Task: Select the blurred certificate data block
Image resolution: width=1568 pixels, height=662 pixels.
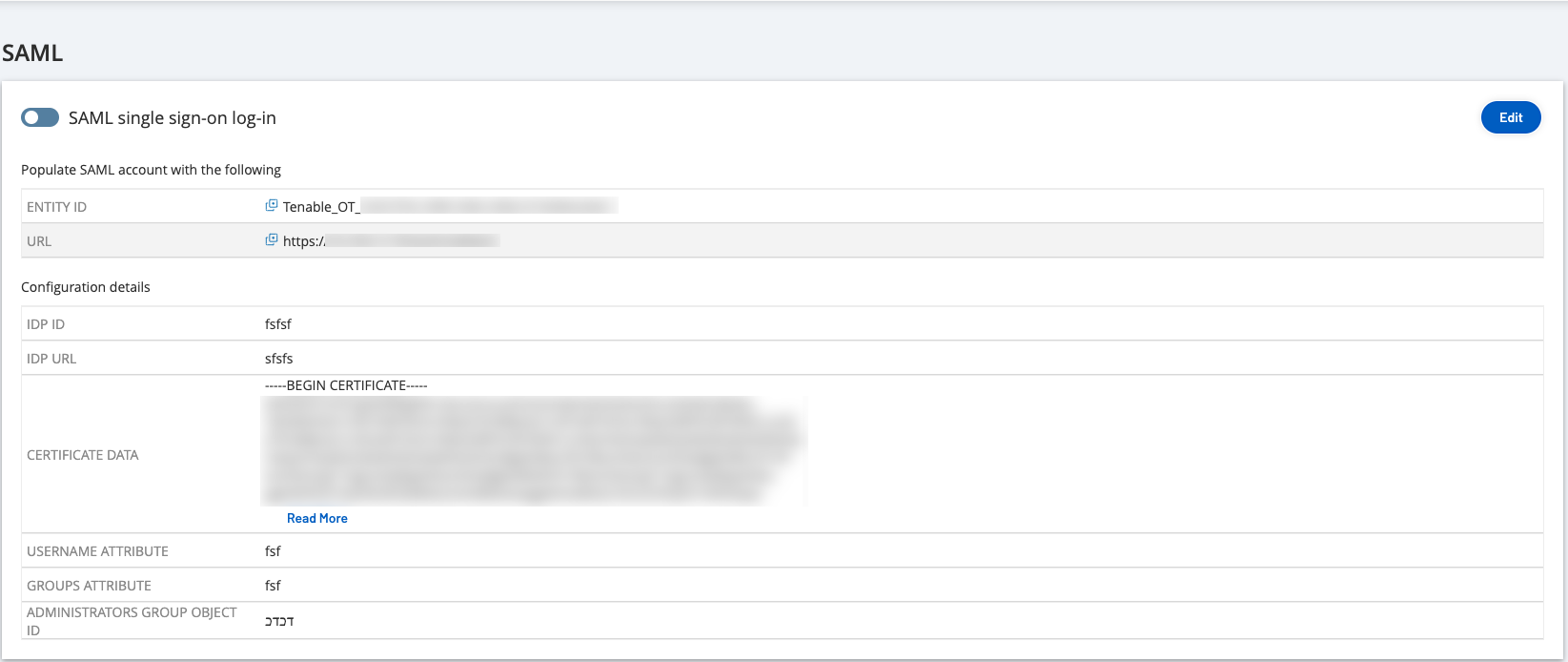Action: pos(534,450)
